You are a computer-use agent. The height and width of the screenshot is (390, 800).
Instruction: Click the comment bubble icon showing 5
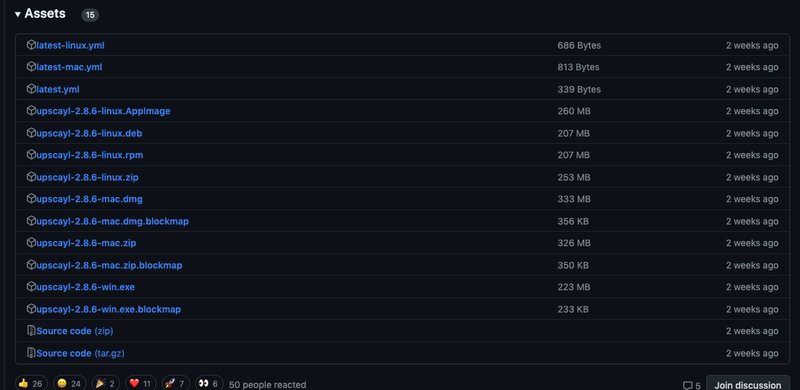coord(687,385)
